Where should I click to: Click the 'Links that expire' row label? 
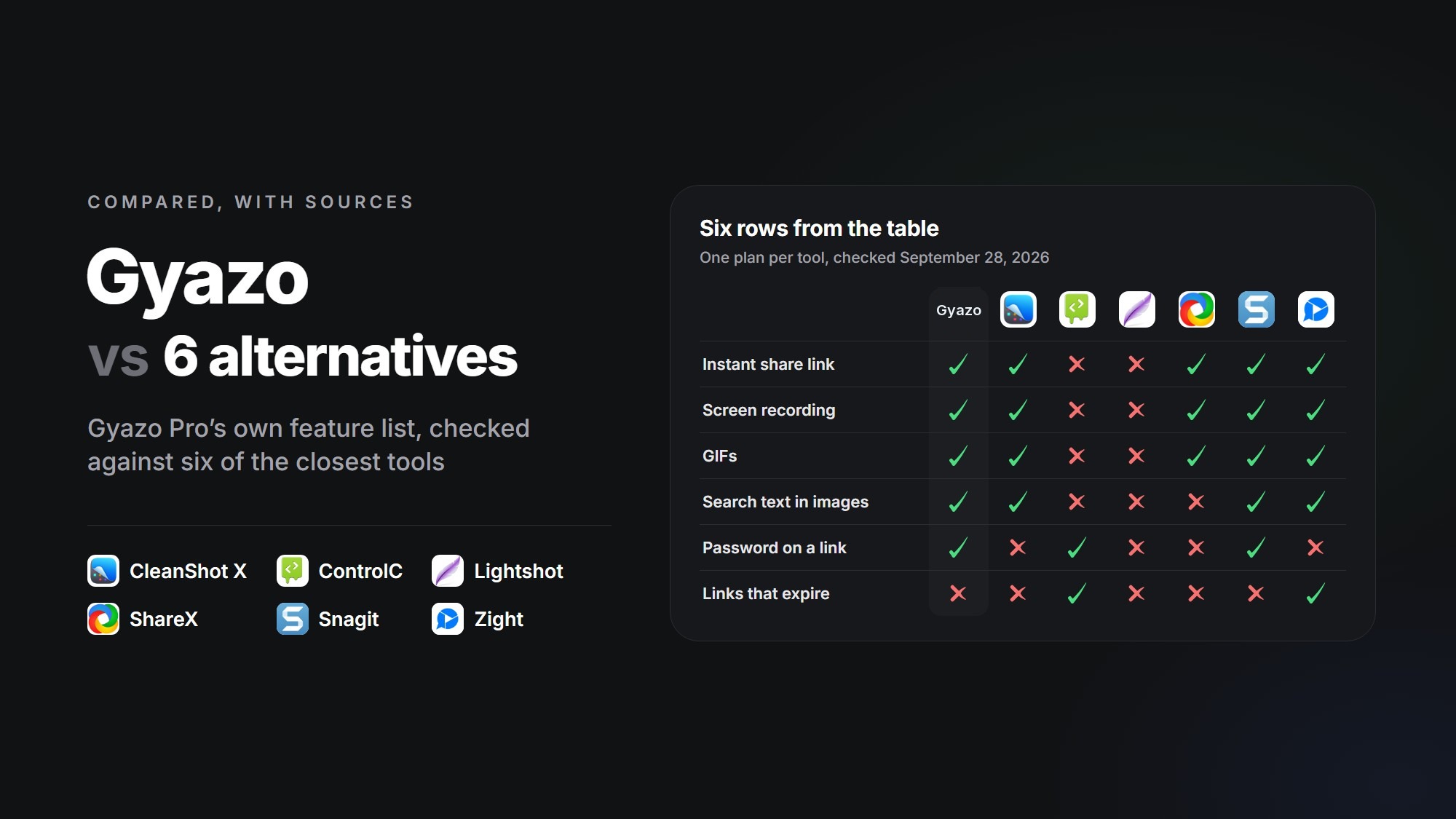click(x=766, y=593)
